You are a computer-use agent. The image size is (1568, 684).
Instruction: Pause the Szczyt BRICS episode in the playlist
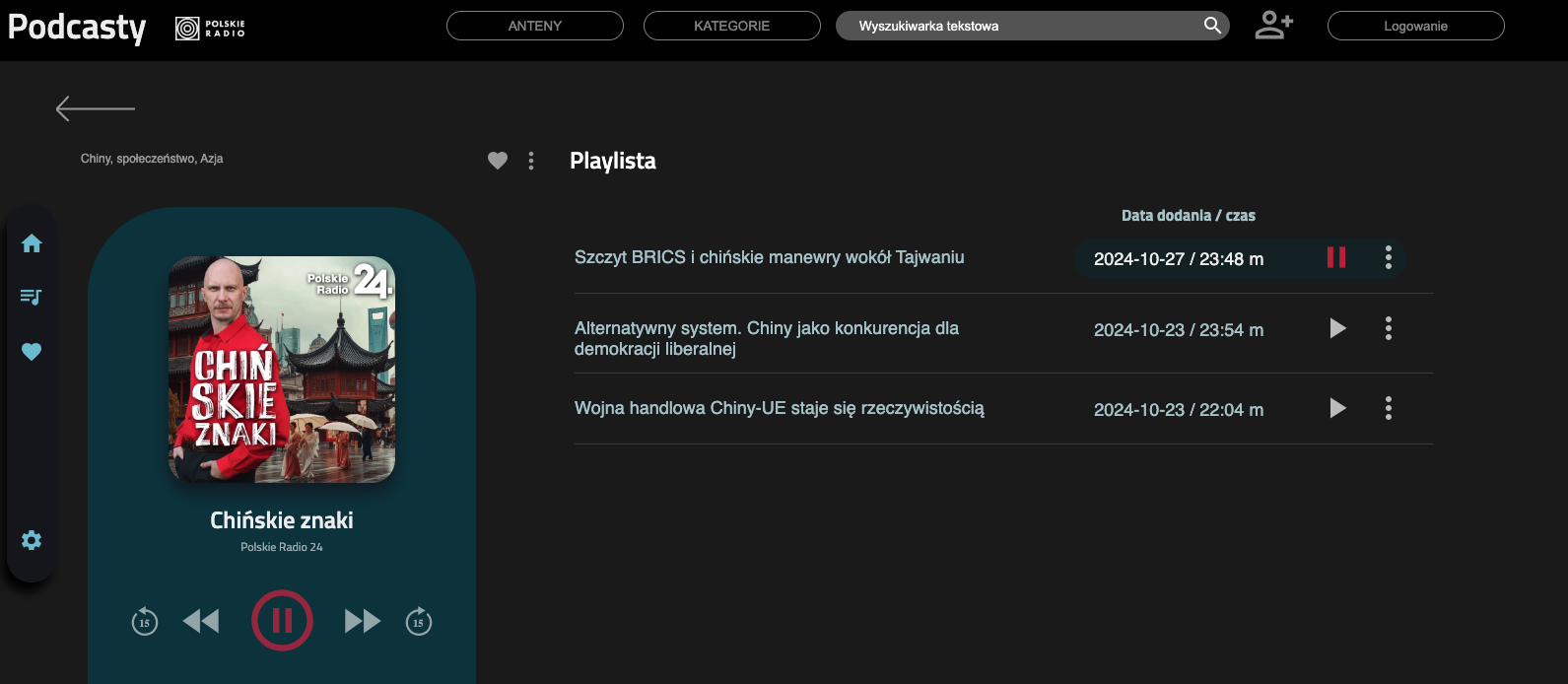[1336, 258]
